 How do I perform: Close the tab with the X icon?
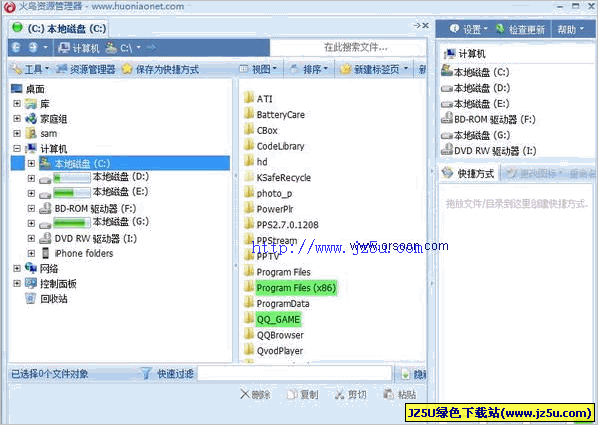coord(426,26)
